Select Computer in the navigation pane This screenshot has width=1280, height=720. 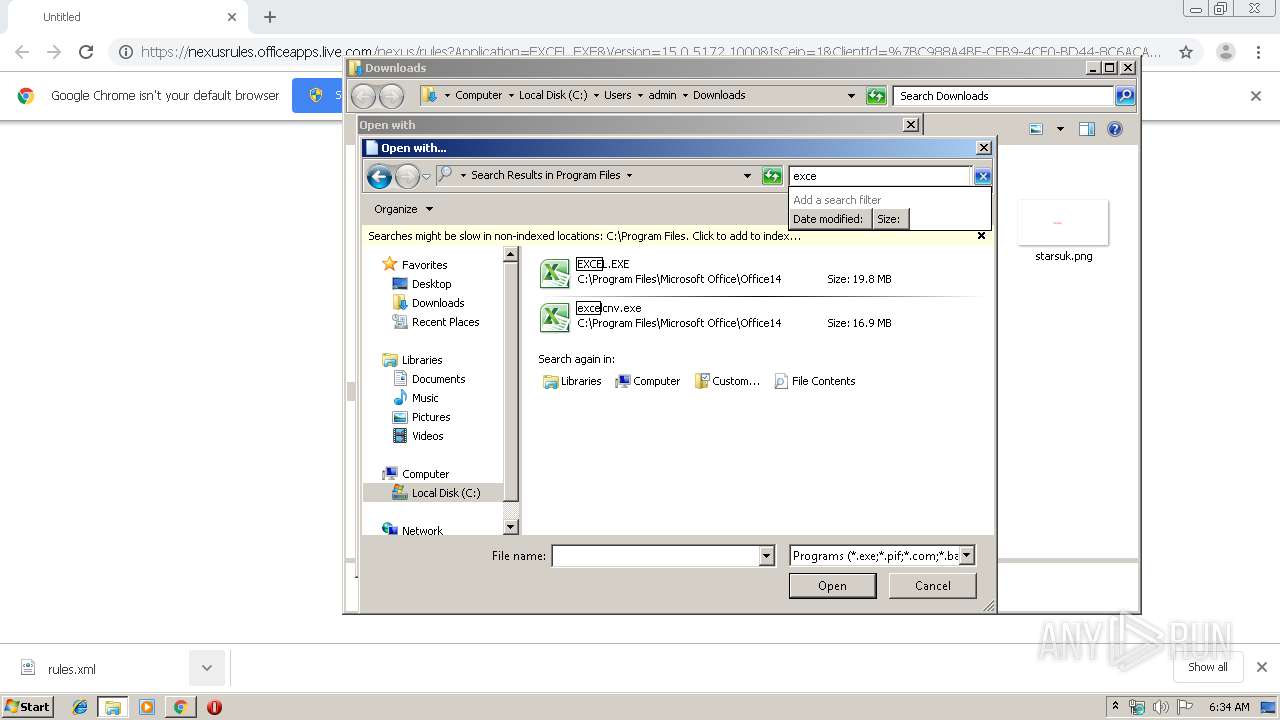[x=425, y=474]
